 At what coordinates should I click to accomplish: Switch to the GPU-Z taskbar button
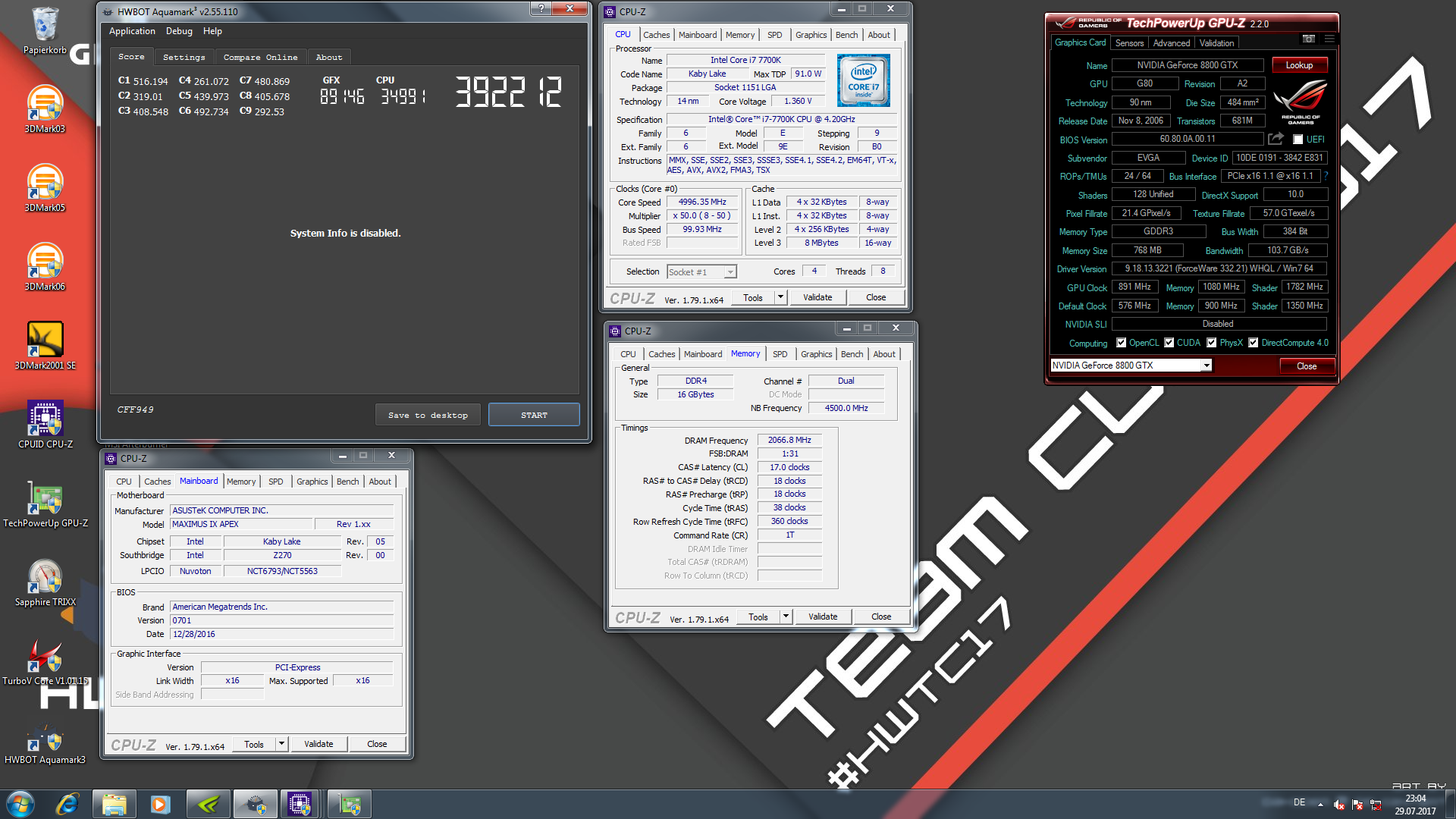(349, 804)
